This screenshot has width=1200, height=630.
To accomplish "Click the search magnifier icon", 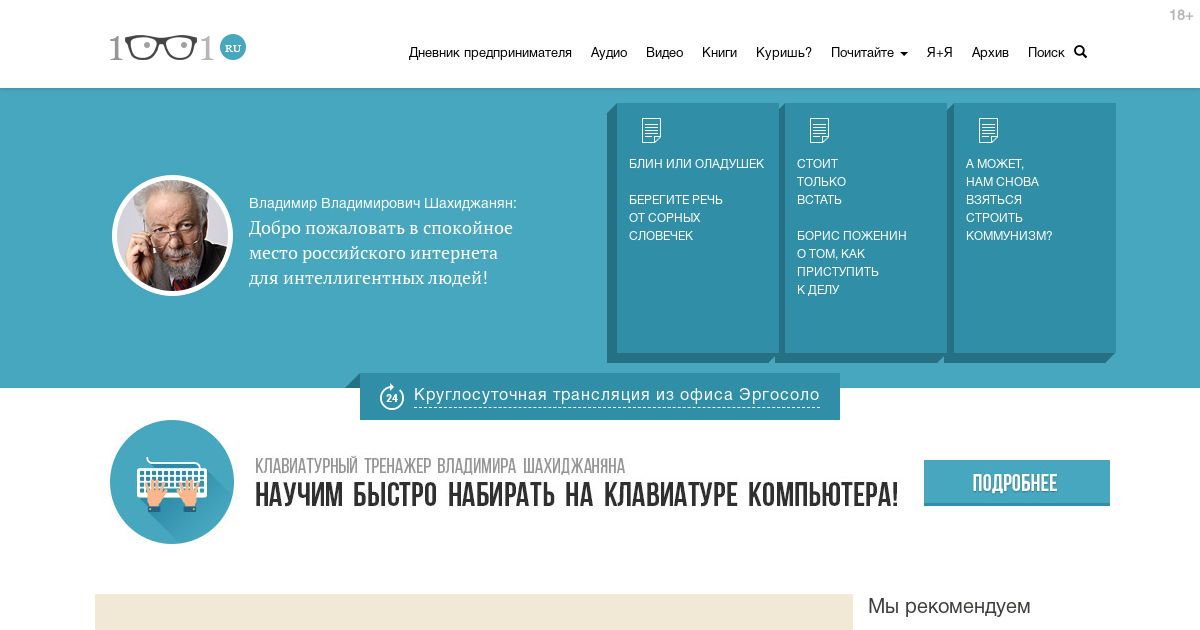I will point(1080,52).
